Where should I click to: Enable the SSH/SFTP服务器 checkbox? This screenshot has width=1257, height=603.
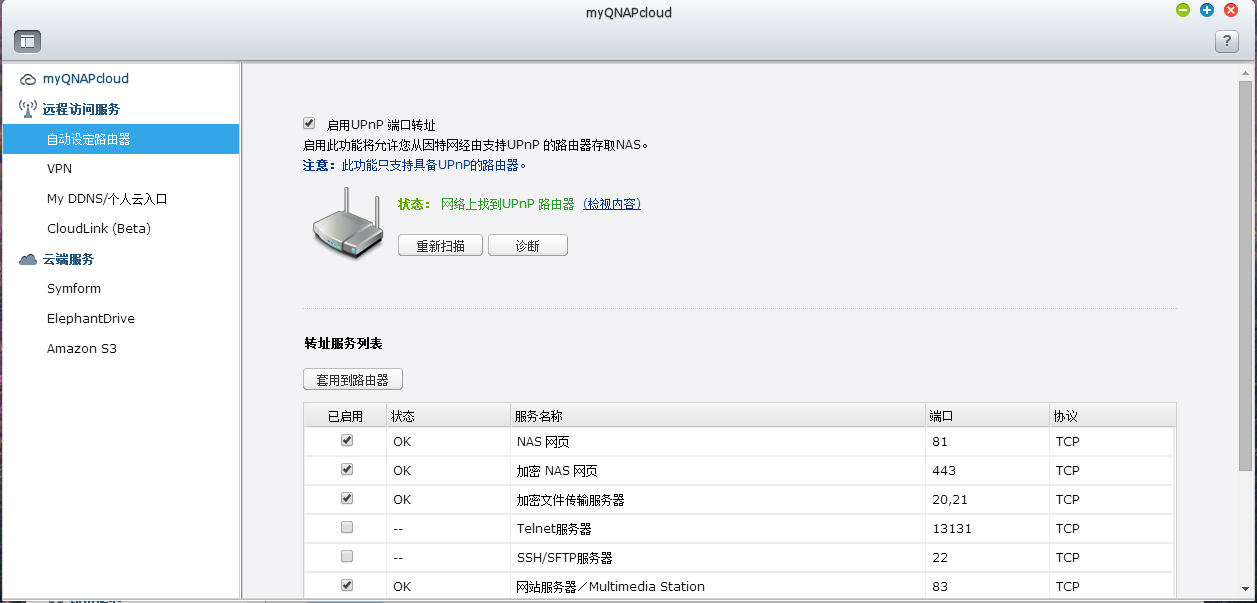tap(347, 556)
